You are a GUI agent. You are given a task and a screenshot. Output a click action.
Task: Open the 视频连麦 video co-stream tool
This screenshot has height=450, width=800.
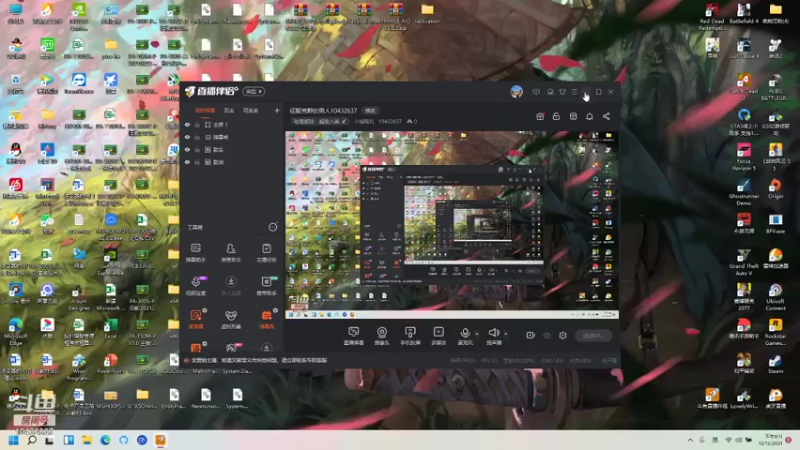196,285
